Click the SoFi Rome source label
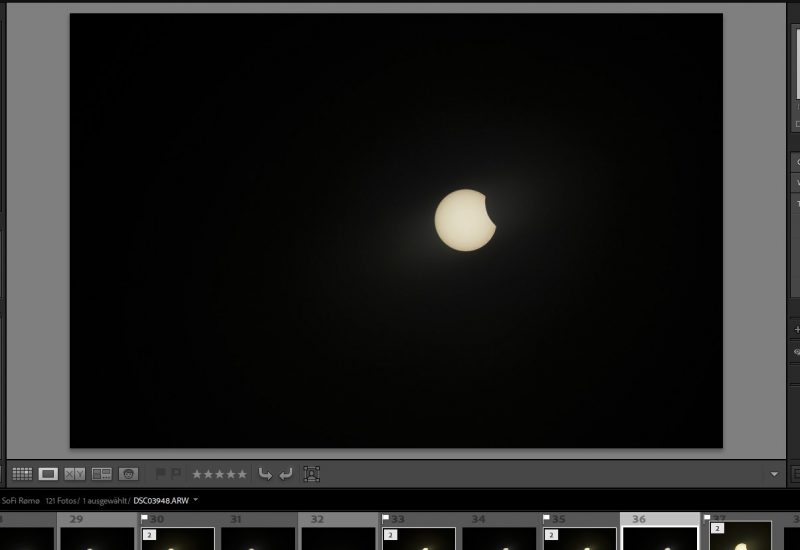 tap(20, 500)
